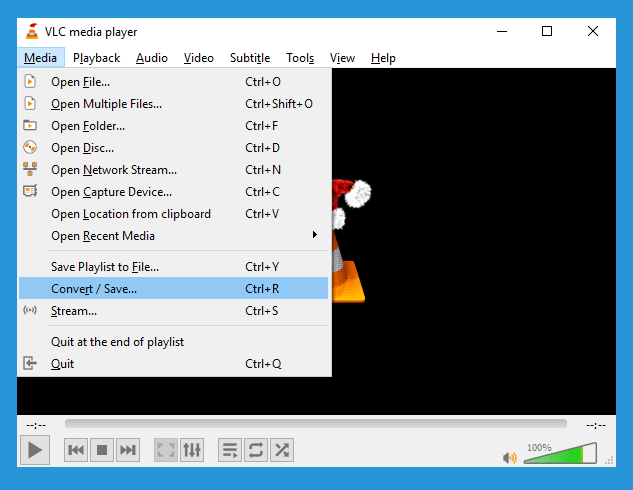Toggle fullscreen video icon

point(166,450)
